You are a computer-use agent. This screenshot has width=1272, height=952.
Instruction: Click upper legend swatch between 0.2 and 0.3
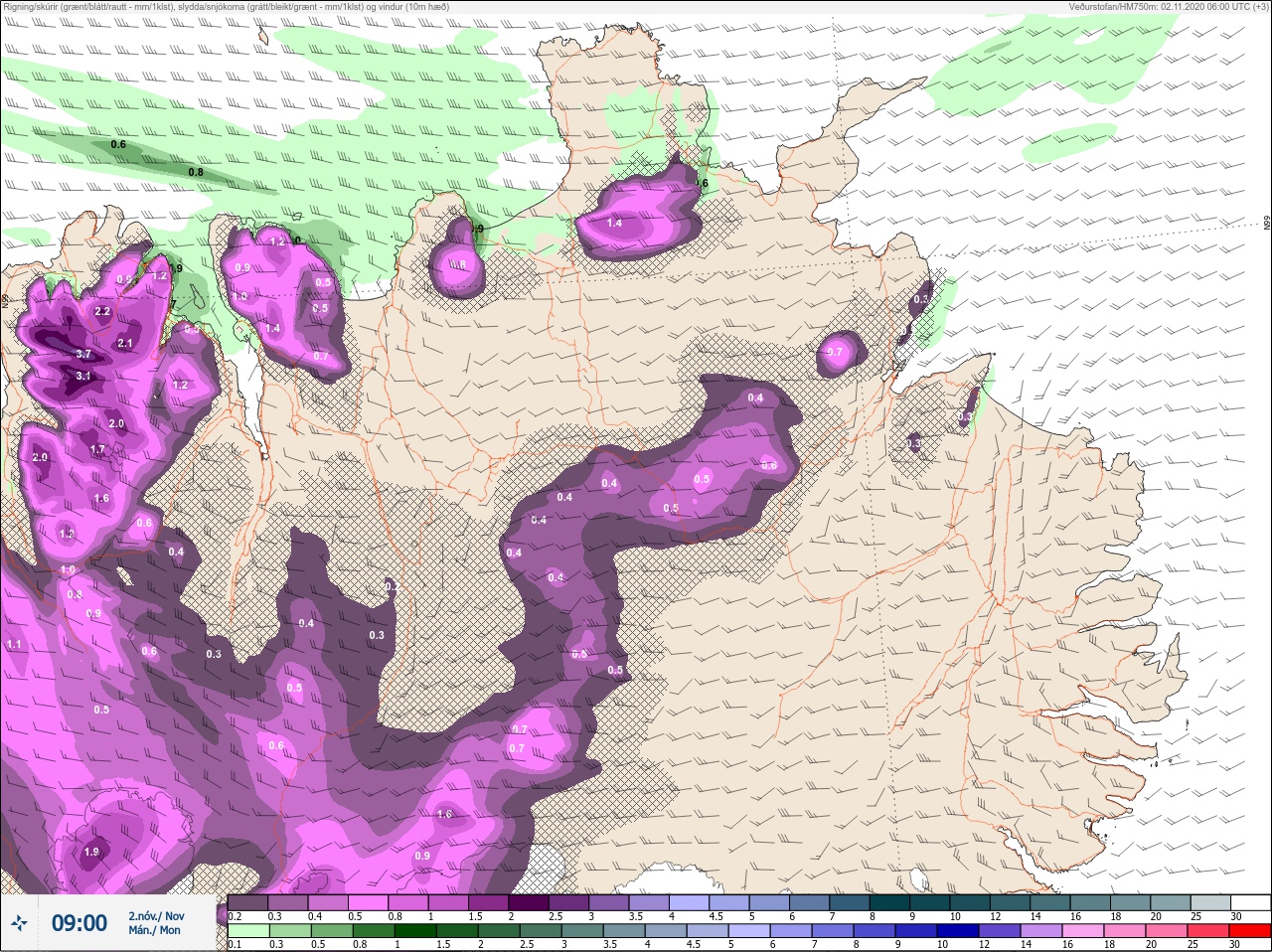tap(247, 902)
